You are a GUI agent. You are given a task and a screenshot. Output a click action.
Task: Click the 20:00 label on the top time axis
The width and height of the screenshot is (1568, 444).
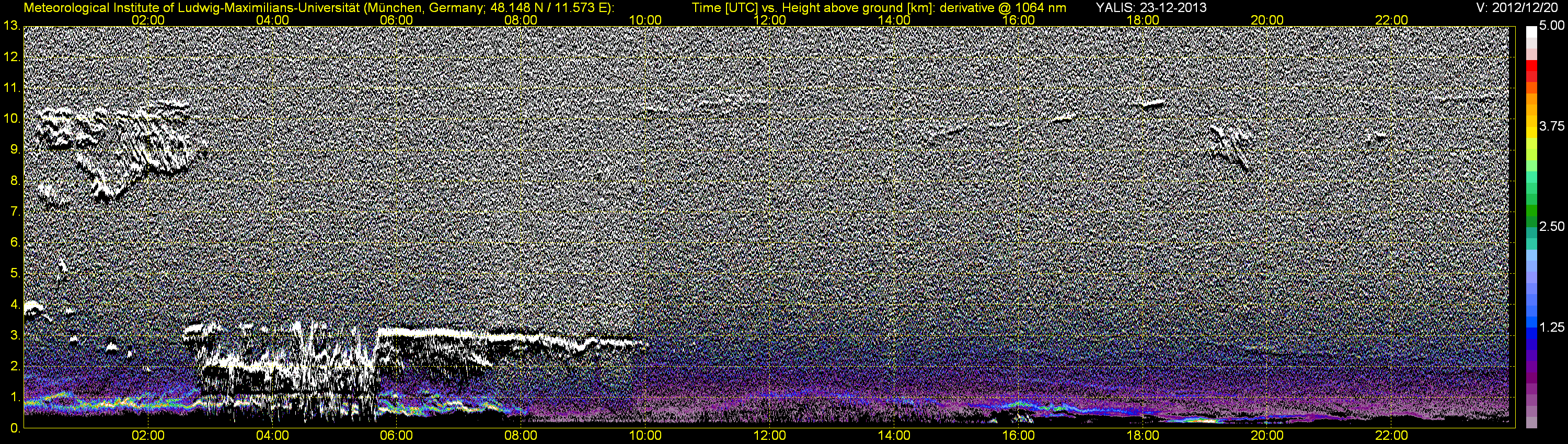click(x=1267, y=20)
